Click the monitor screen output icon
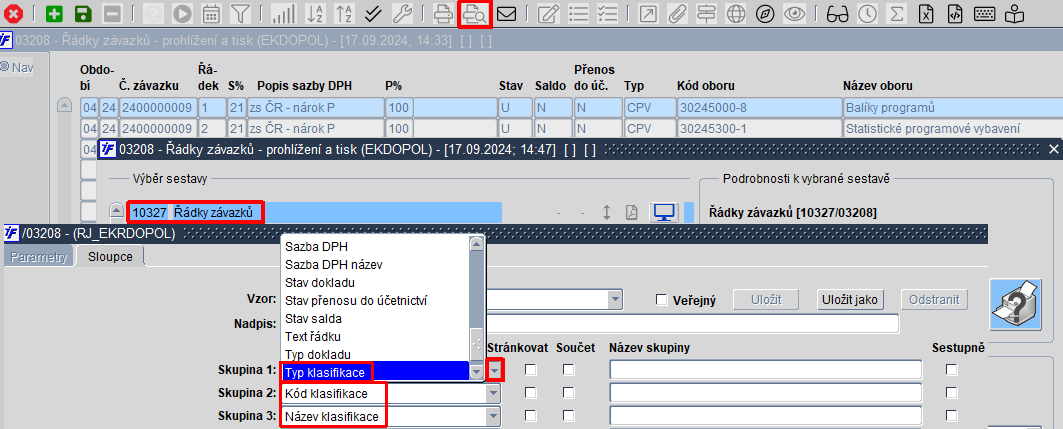 pos(664,212)
